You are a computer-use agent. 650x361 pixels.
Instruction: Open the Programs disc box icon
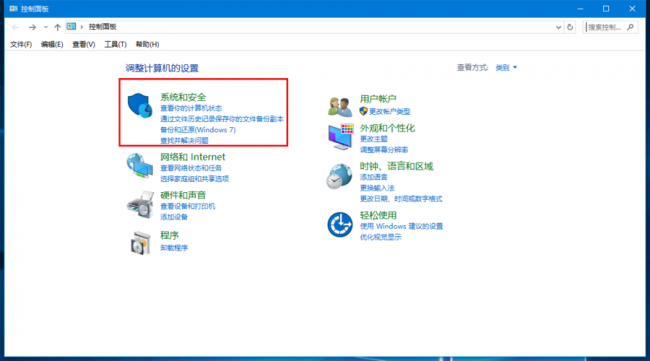pos(140,242)
